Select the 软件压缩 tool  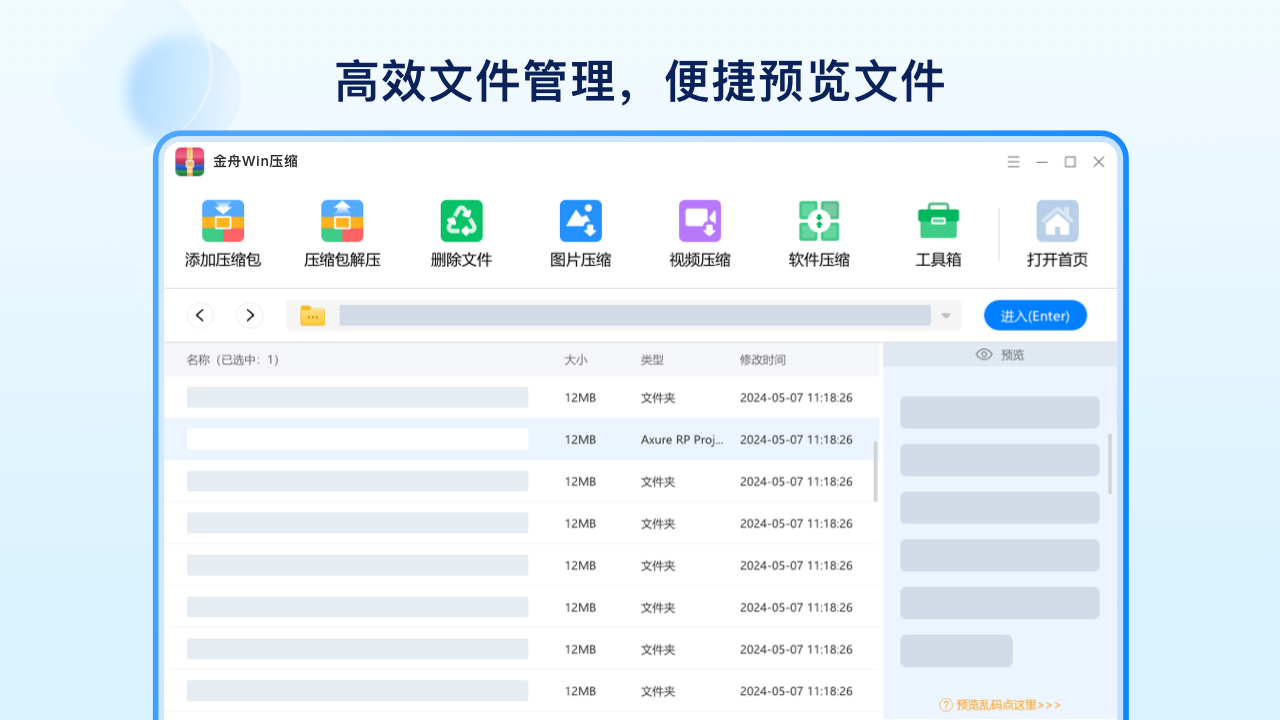tap(818, 232)
